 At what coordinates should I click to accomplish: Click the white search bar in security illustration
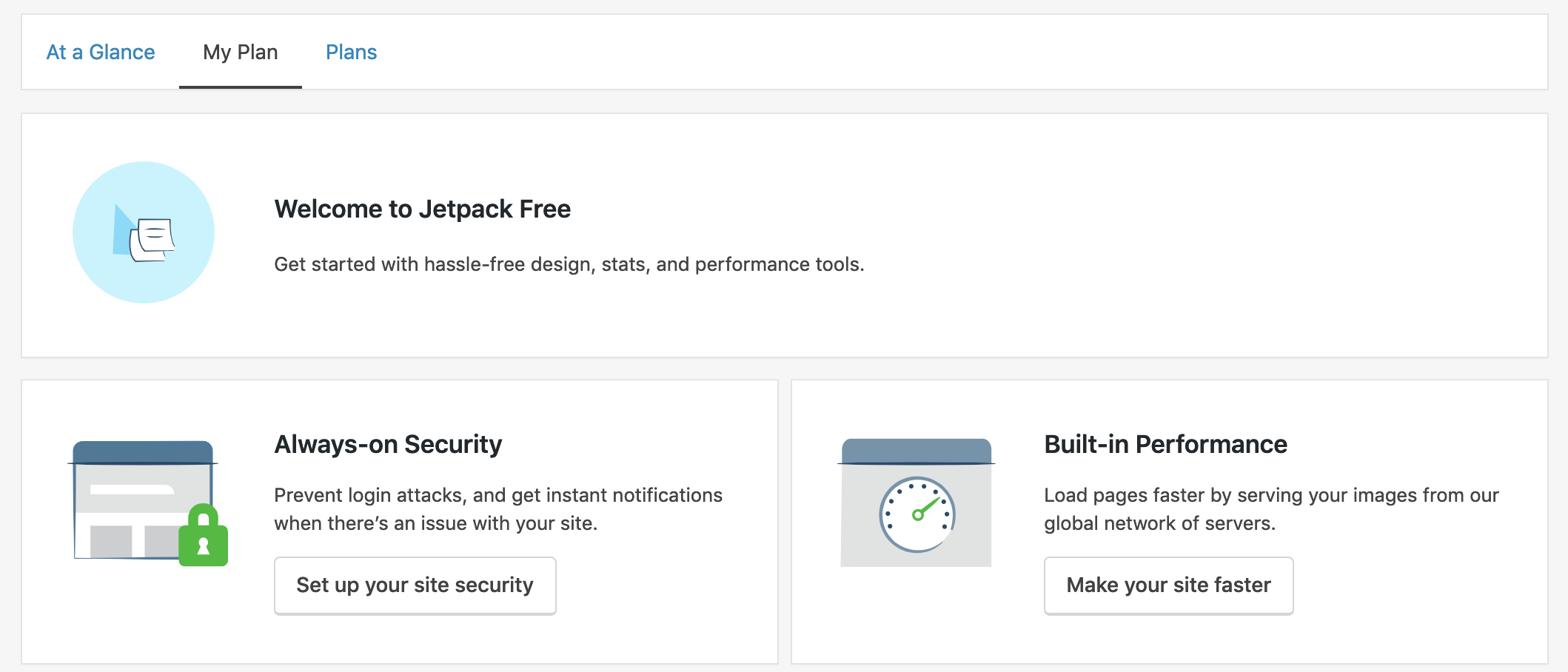point(131,489)
